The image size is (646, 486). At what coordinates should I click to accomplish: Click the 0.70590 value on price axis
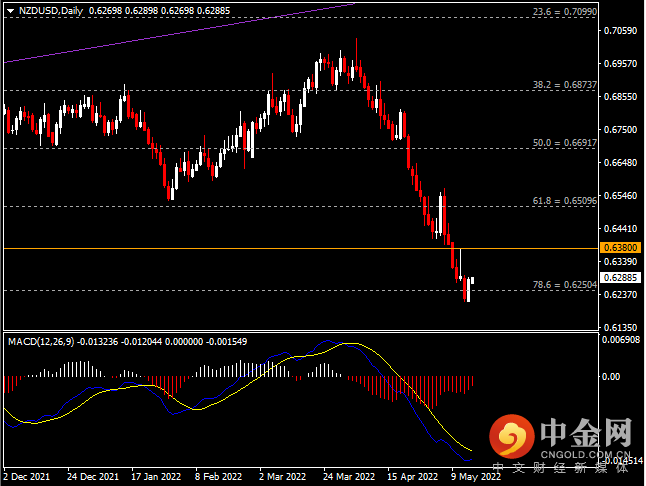tap(620, 31)
